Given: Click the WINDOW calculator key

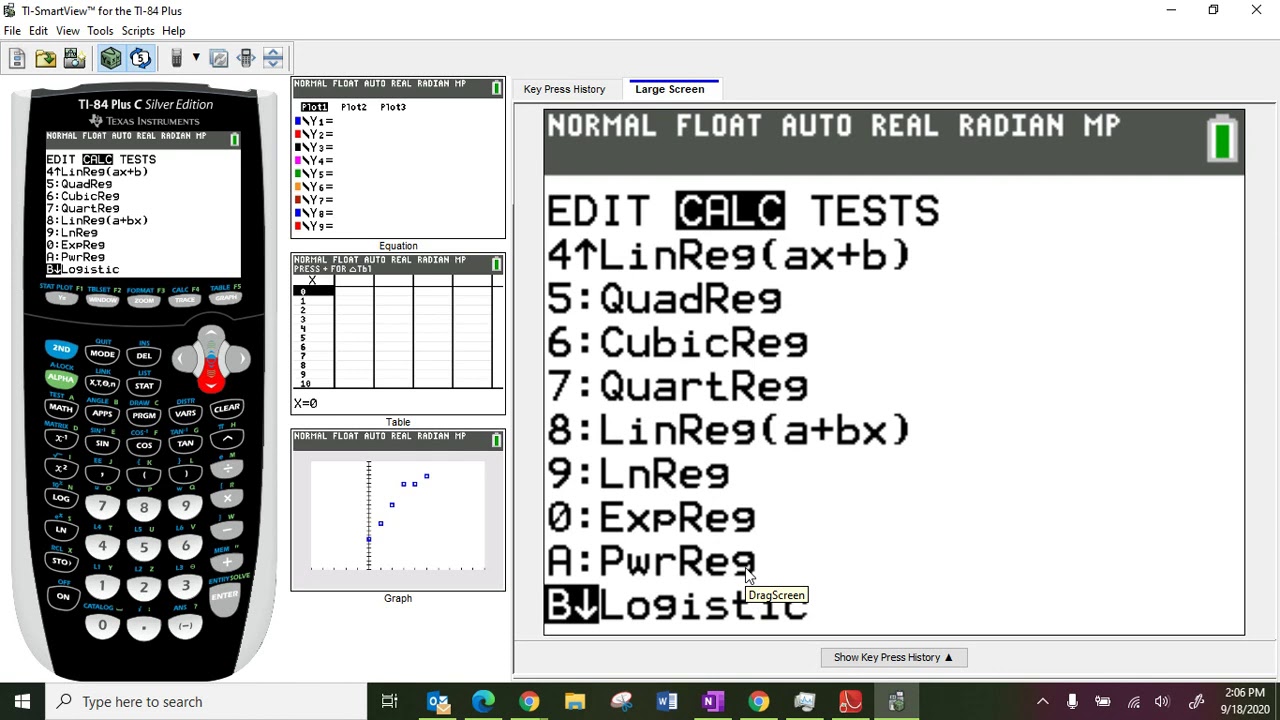Looking at the screenshot, I should pos(102,301).
